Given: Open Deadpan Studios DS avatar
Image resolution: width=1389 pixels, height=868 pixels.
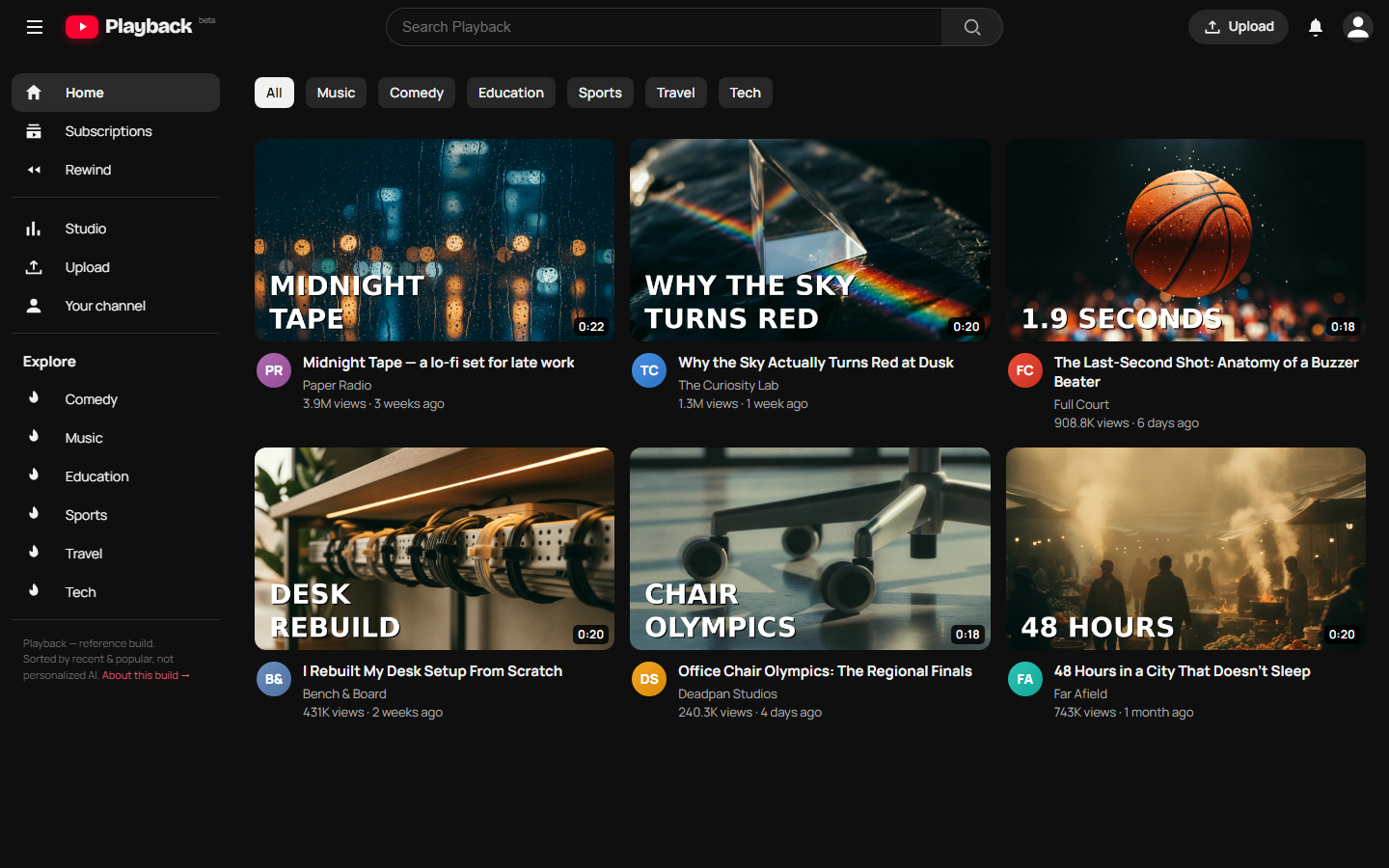Looking at the screenshot, I should pos(649,679).
